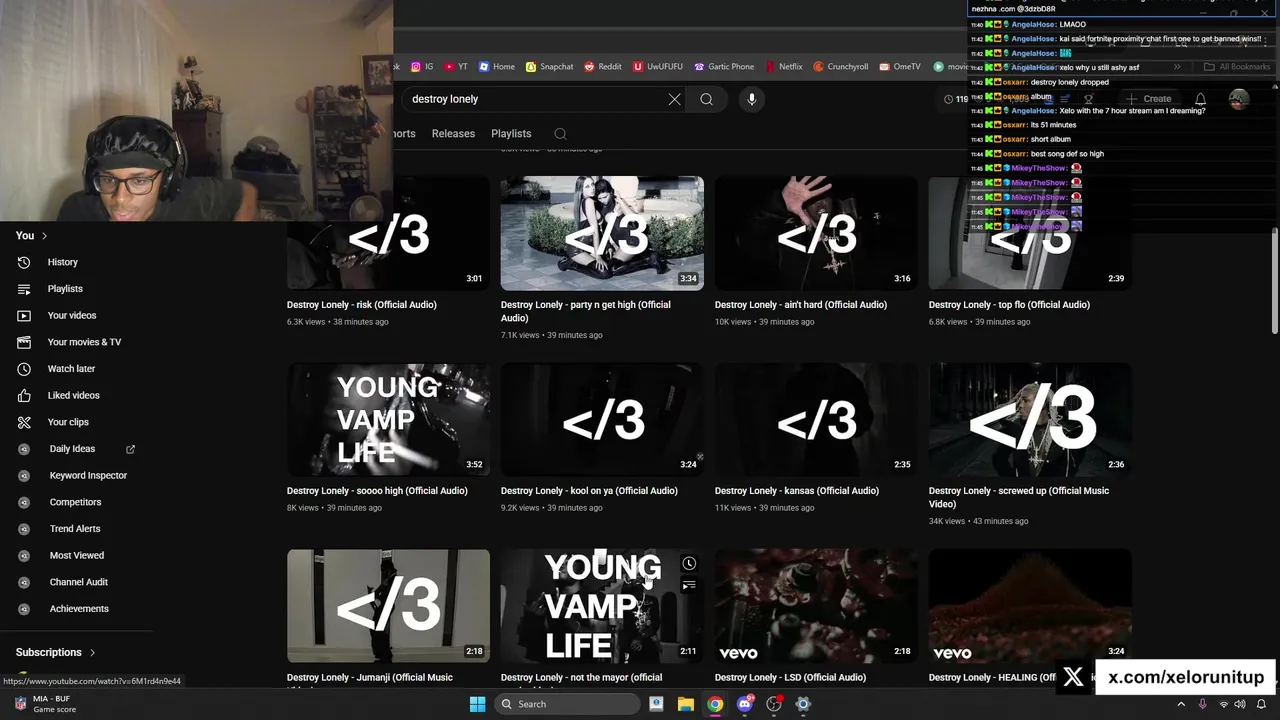Open 'top flo (Official Audio)' title
Image resolution: width=1280 pixels, height=720 pixels.
coord(1009,305)
